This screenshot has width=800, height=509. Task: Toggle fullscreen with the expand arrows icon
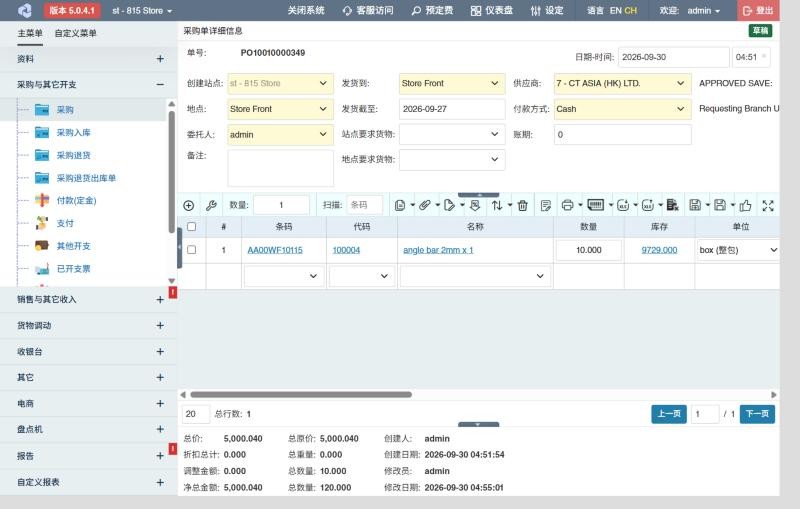(768, 206)
